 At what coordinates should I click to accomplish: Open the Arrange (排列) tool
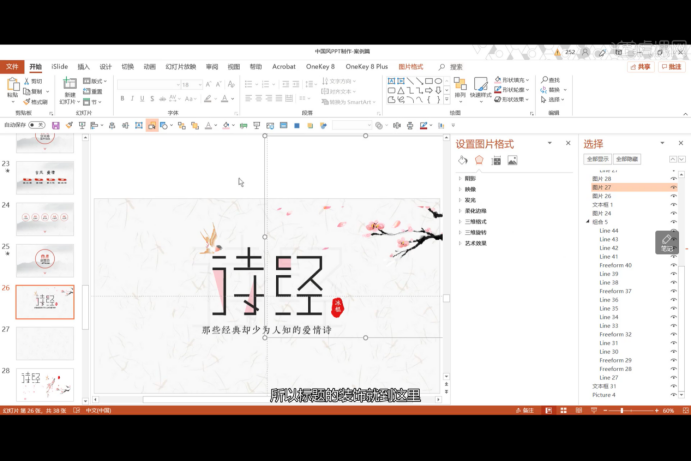tap(460, 87)
